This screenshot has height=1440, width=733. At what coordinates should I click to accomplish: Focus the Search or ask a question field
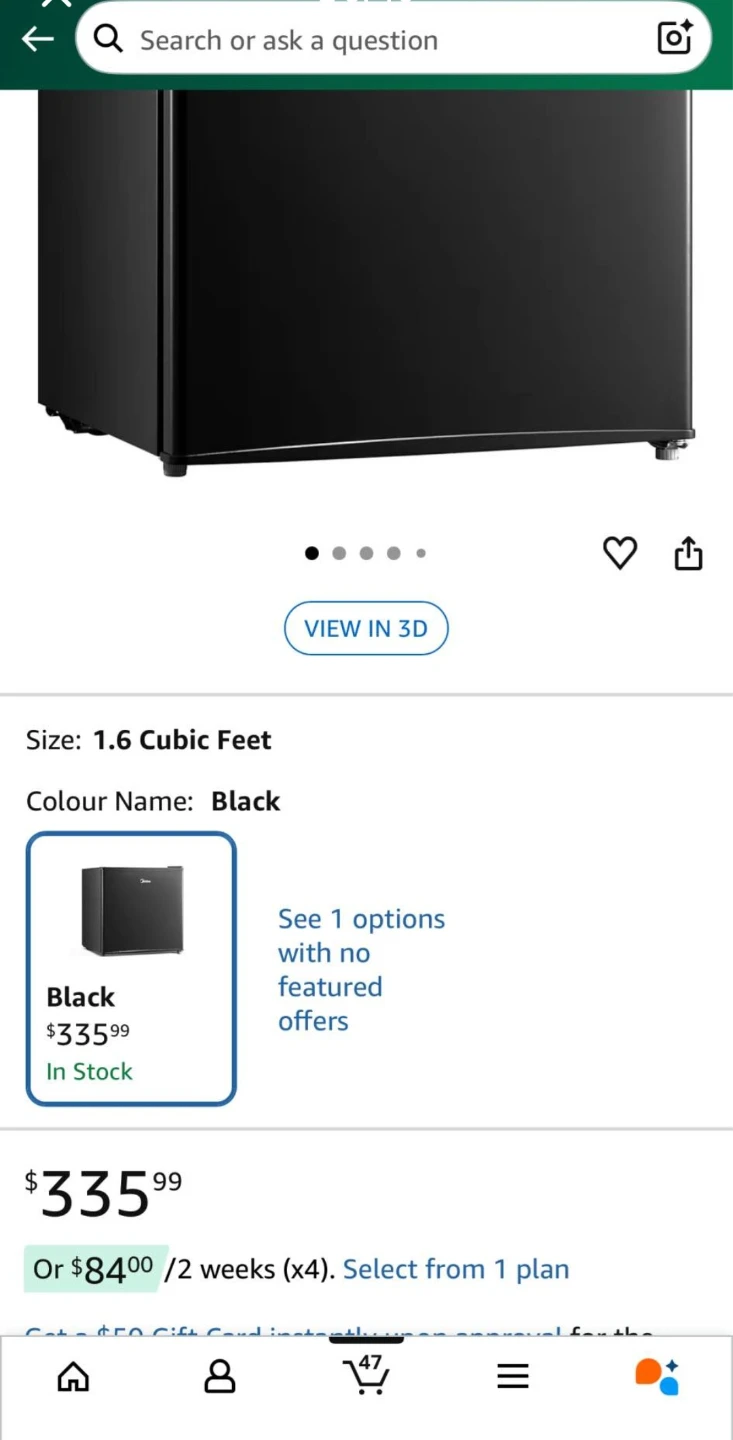click(380, 41)
